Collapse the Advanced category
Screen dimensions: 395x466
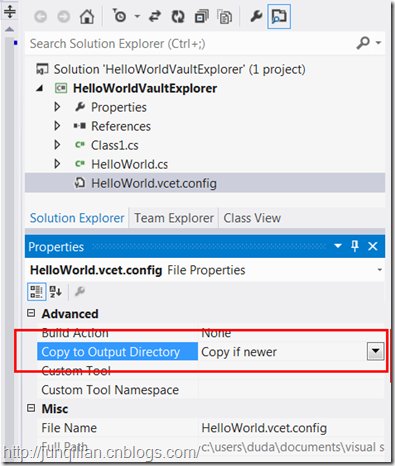(31, 313)
